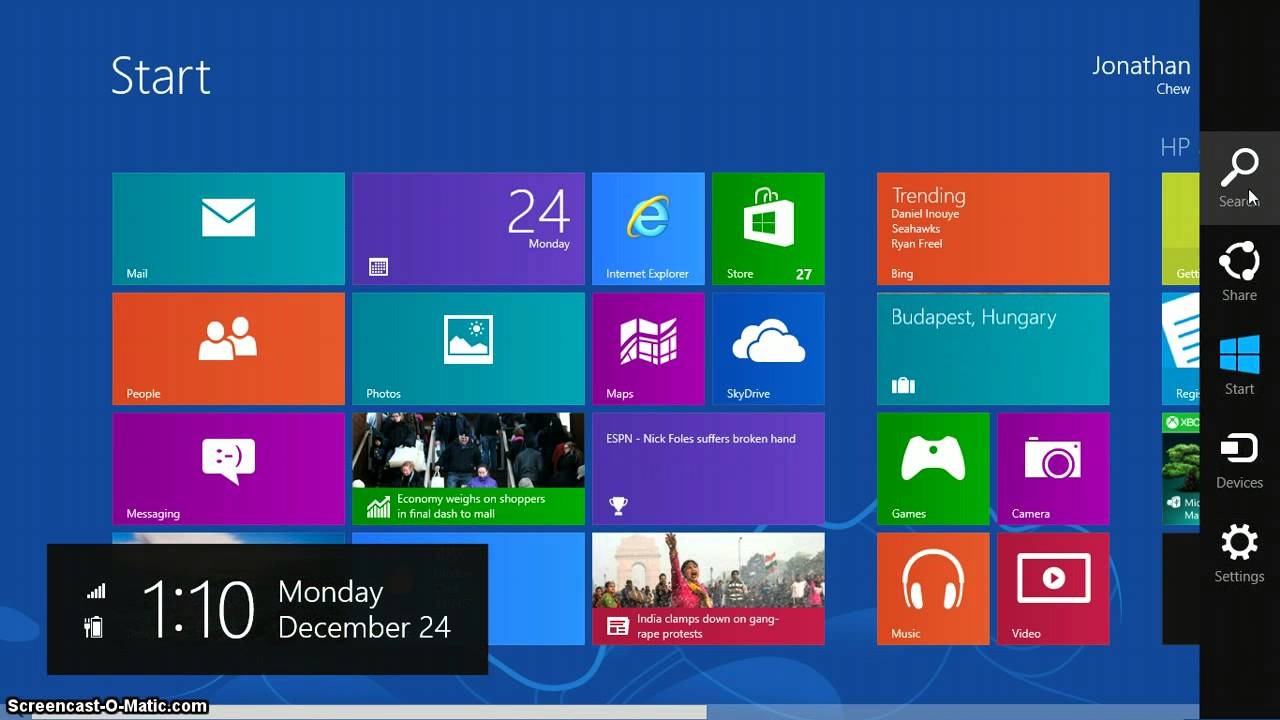Open the Bing Trending tile
This screenshot has width=1280, height=720.
[x=993, y=229]
